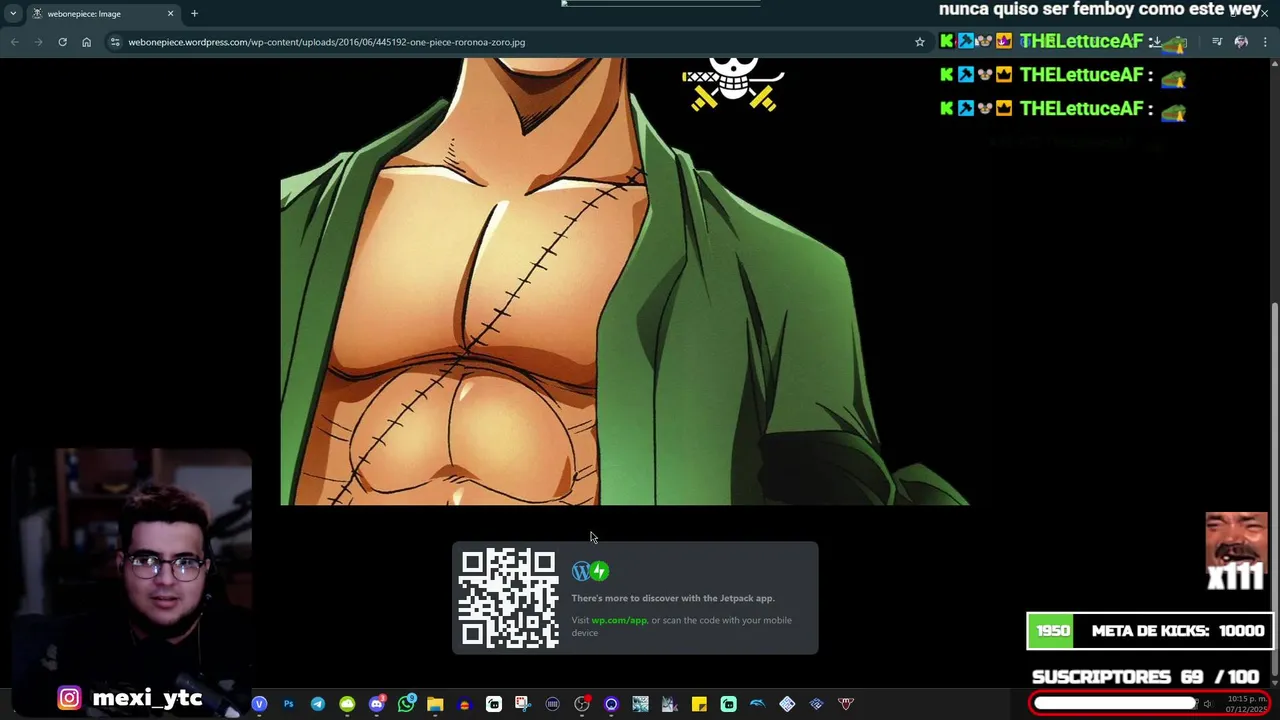Close the 'webonepiece: Image' tab
Screen dimensions: 1280x720
coord(170,14)
